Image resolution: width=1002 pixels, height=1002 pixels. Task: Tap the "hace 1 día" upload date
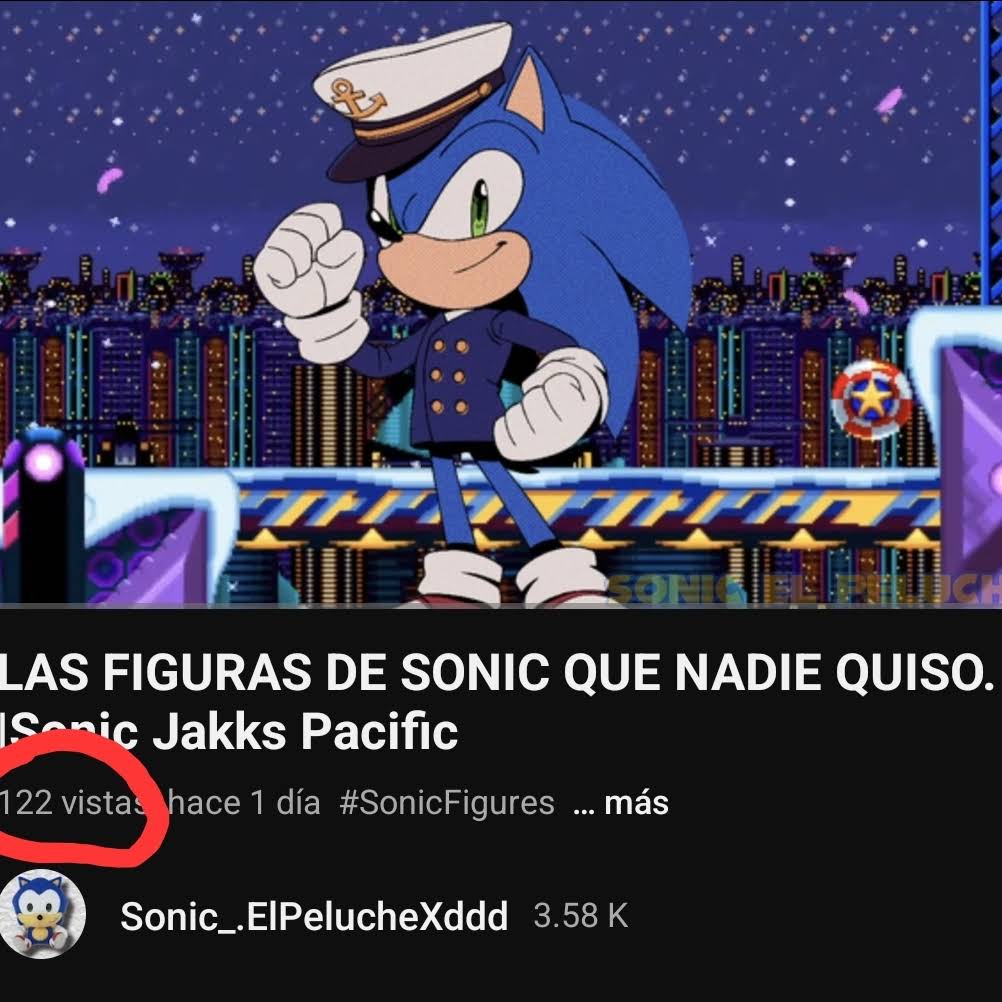(x=243, y=803)
